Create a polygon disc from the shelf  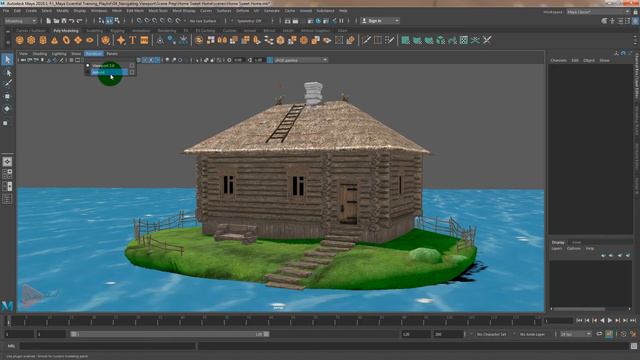(89, 40)
